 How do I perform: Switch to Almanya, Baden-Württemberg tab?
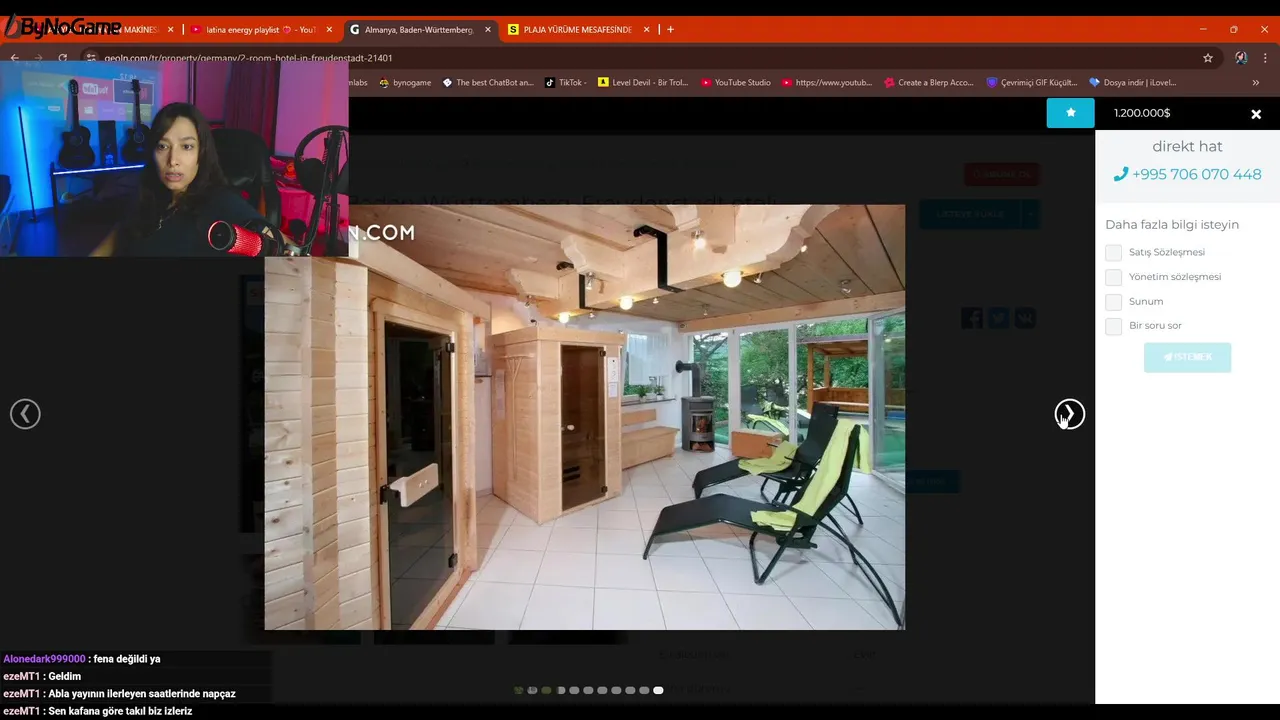pyautogui.click(x=419, y=30)
